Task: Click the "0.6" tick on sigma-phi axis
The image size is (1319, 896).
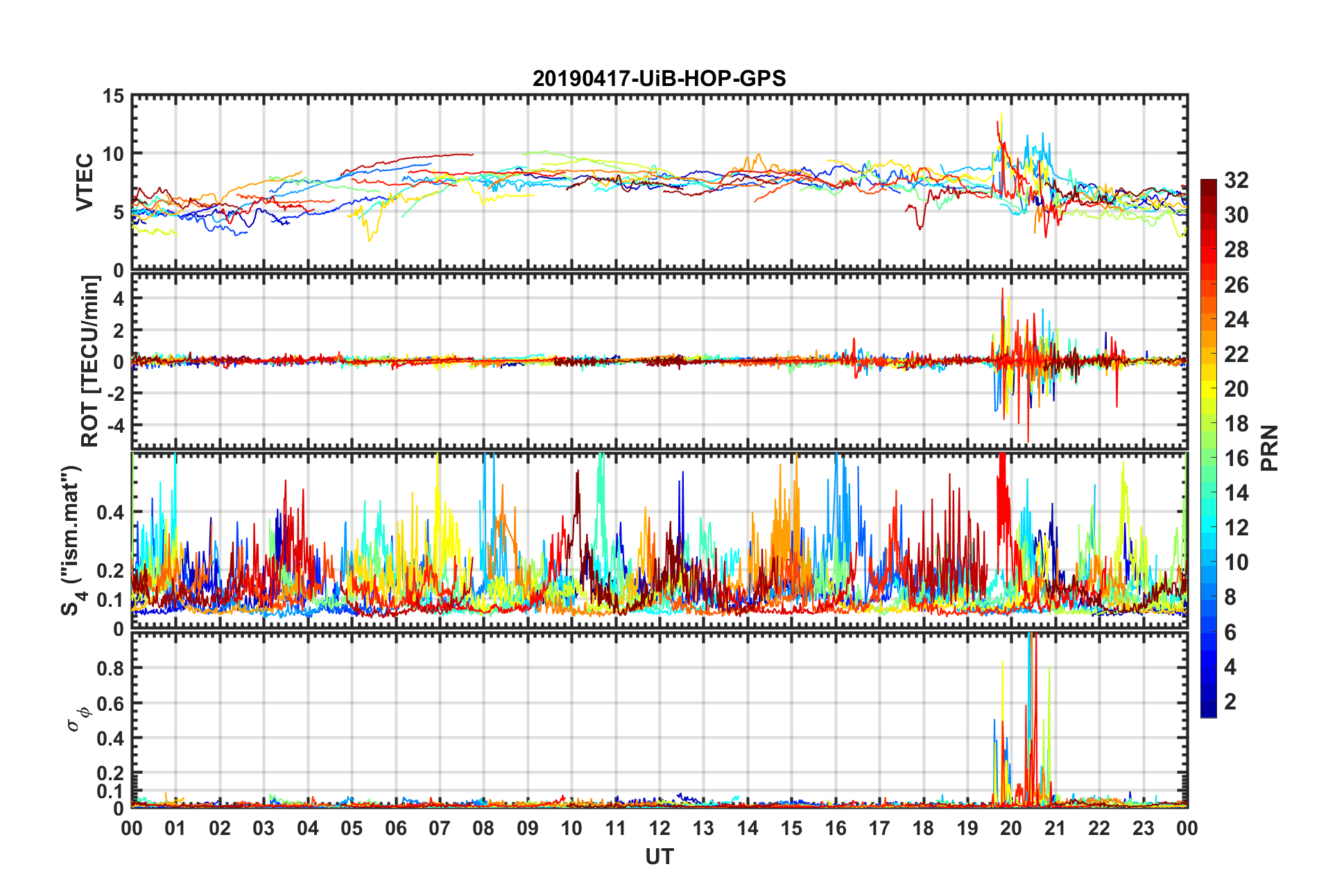Action: (111, 703)
